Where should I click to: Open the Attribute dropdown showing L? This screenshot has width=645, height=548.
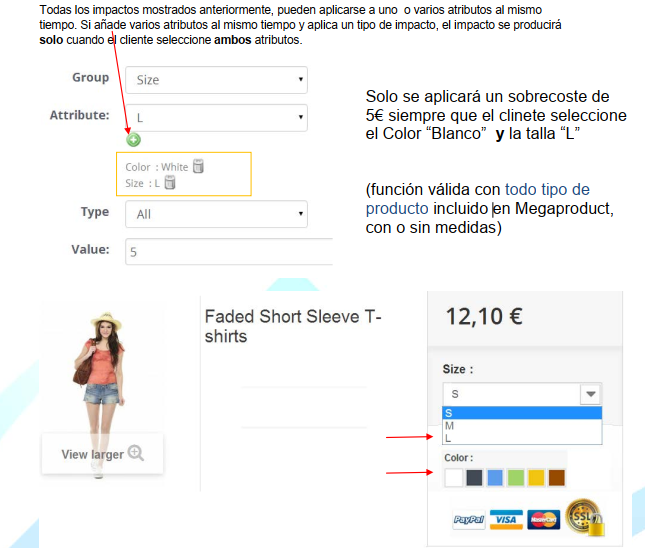click(216, 118)
